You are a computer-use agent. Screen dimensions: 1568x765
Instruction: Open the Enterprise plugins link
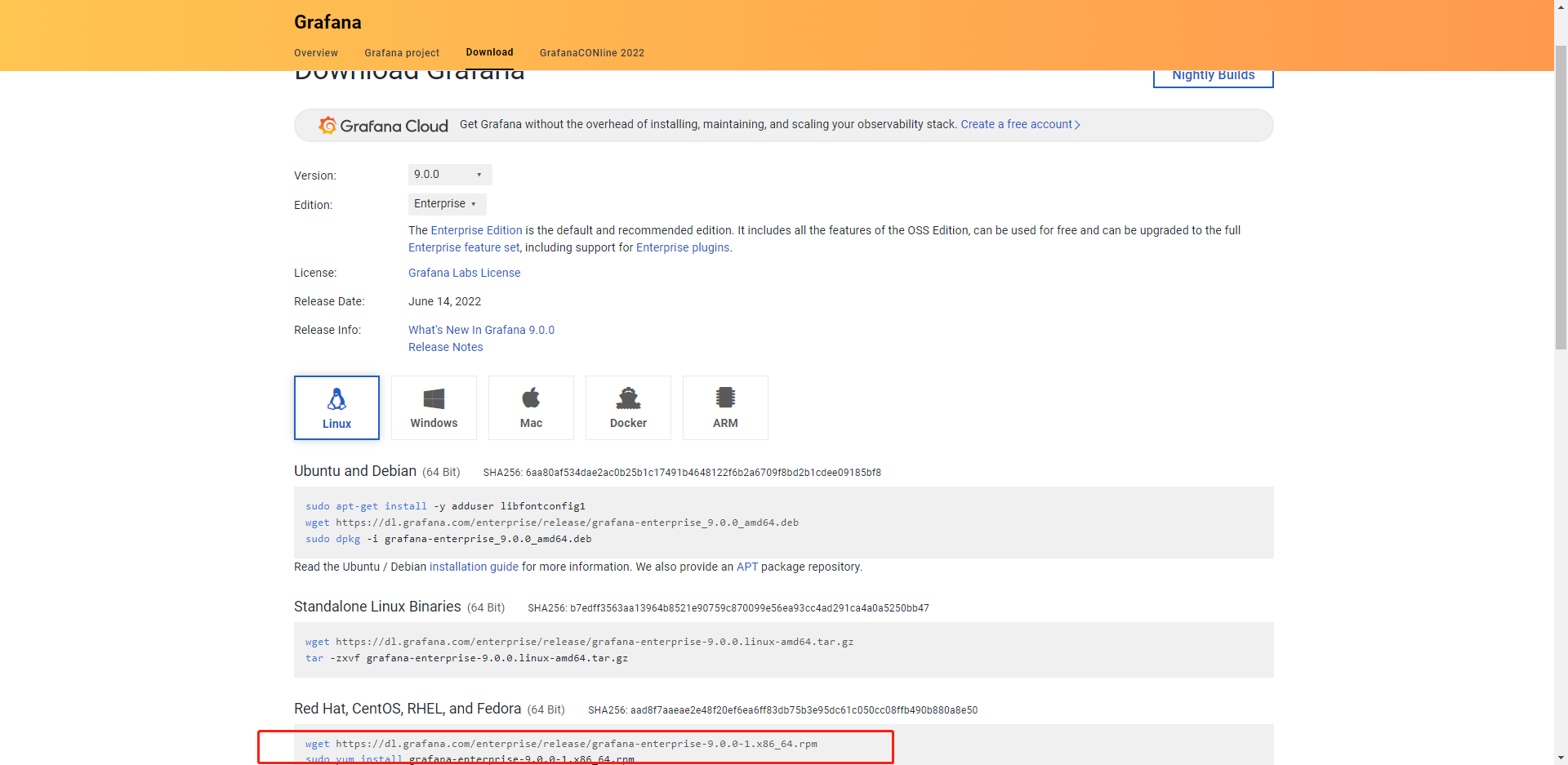coord(683,247)
